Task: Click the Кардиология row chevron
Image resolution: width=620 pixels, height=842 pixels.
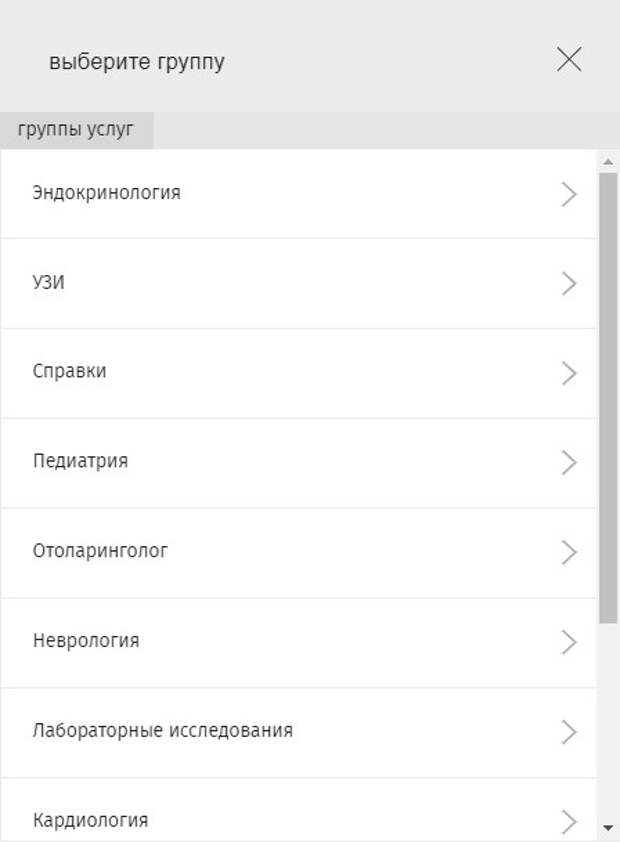Action: point(570,821)
